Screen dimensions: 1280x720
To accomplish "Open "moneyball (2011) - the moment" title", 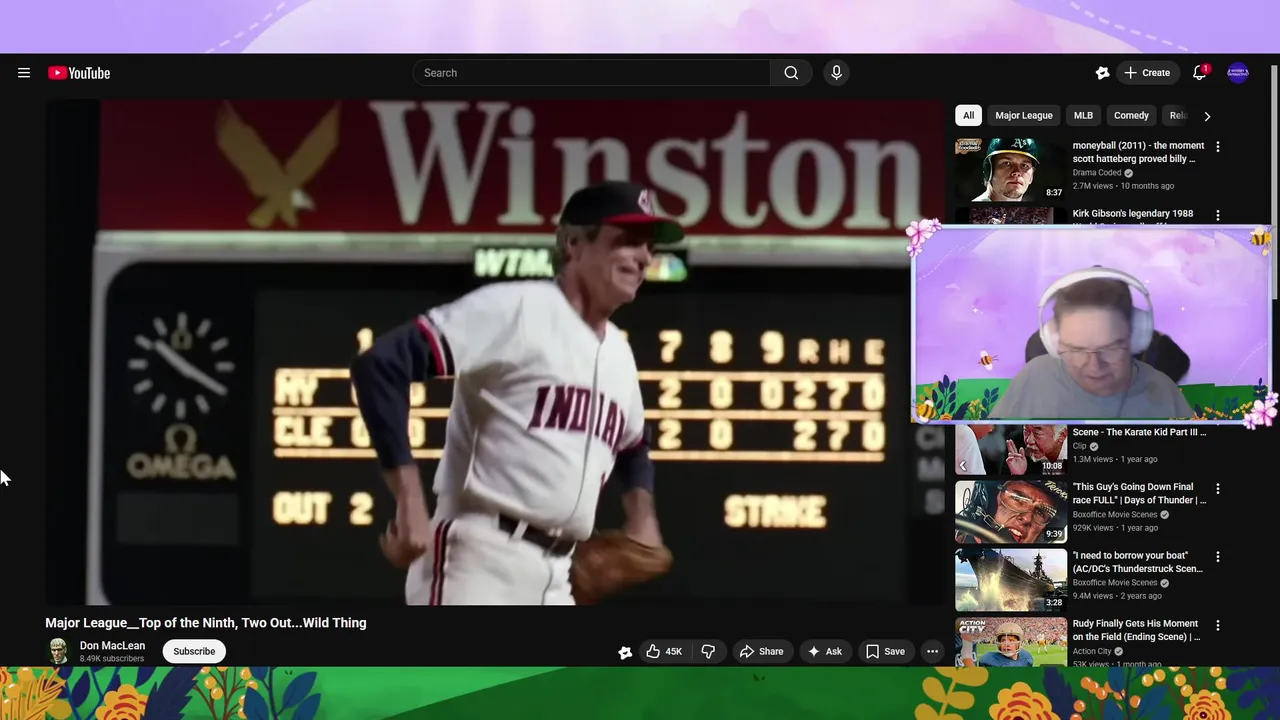I will tap(1138, 152).
